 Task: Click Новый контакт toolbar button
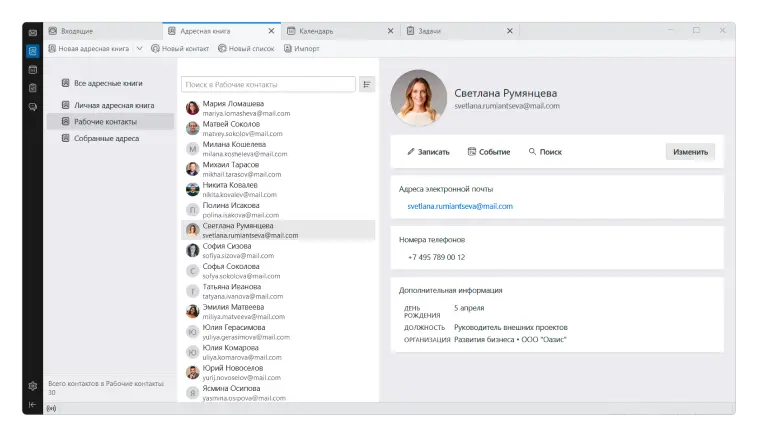tap(180, 49)
